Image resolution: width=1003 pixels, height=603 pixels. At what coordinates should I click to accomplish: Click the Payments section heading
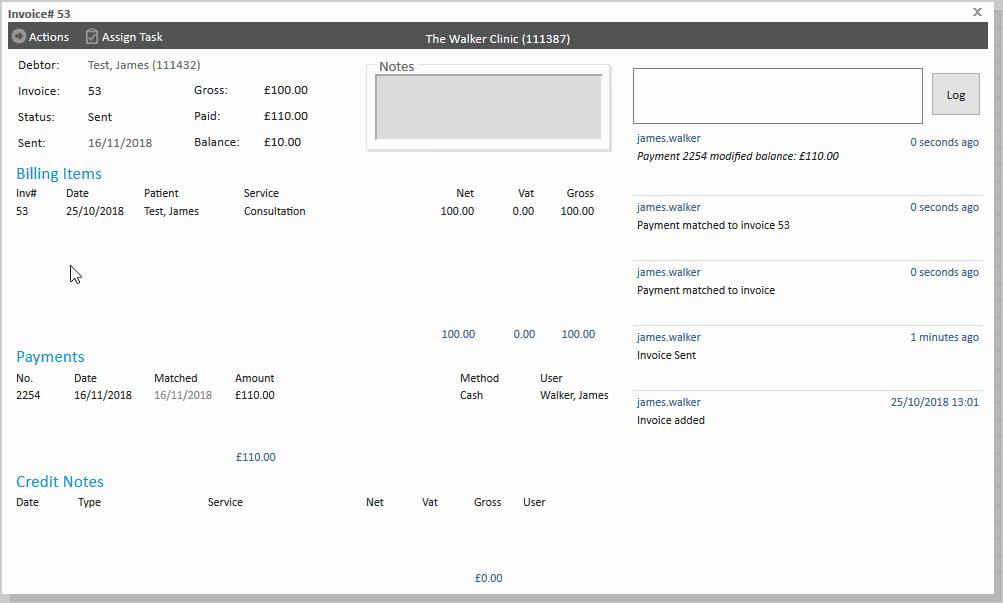(50, 357)
